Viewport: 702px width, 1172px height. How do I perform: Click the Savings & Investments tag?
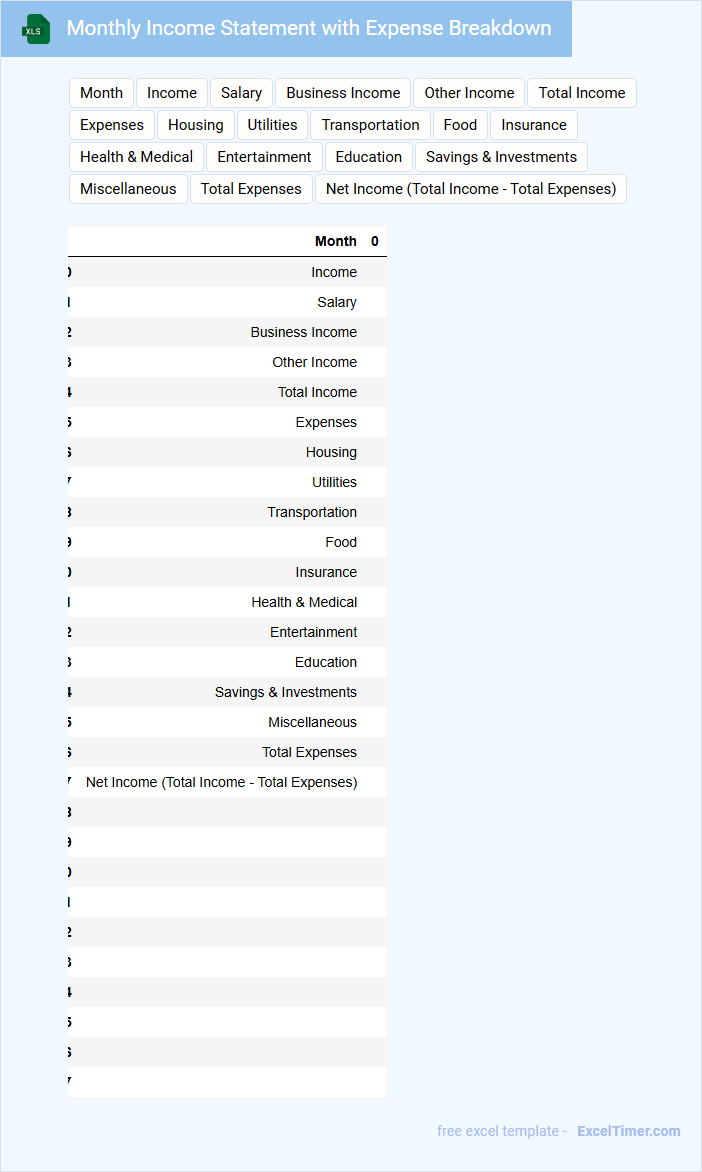(501, 157)
